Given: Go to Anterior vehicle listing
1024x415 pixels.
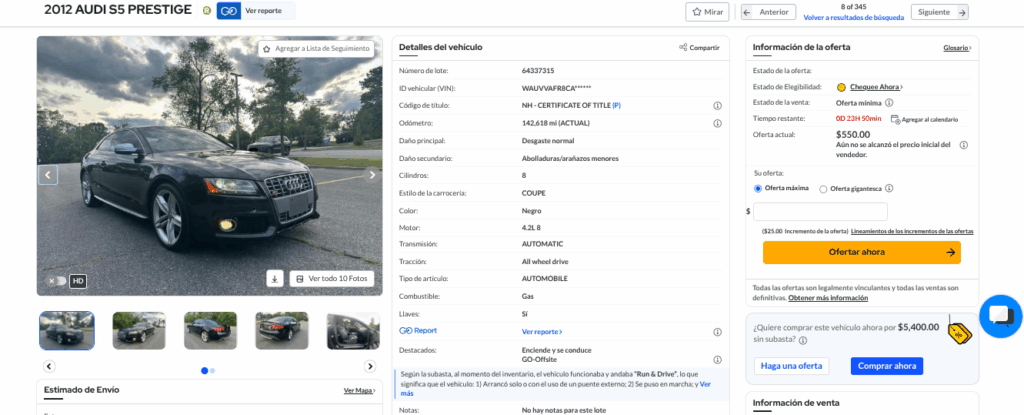Looking at the screenshot, I should 768,12.
